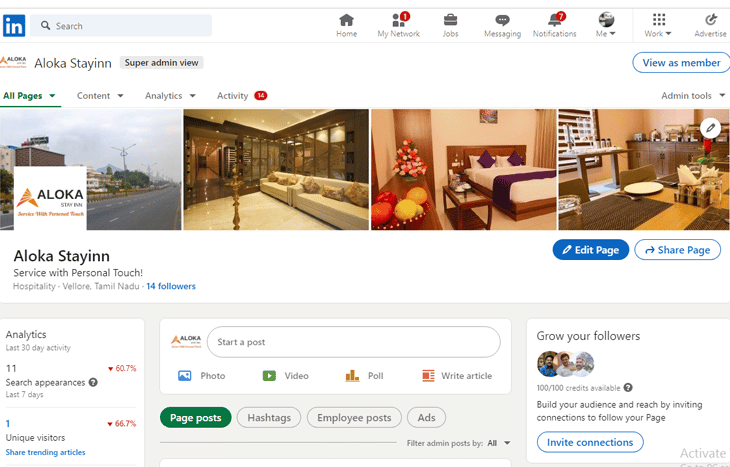730x467 pixels.
Task: Click the Aloka Stay Inn logo on banner
Action: click(x=50, y=198)
